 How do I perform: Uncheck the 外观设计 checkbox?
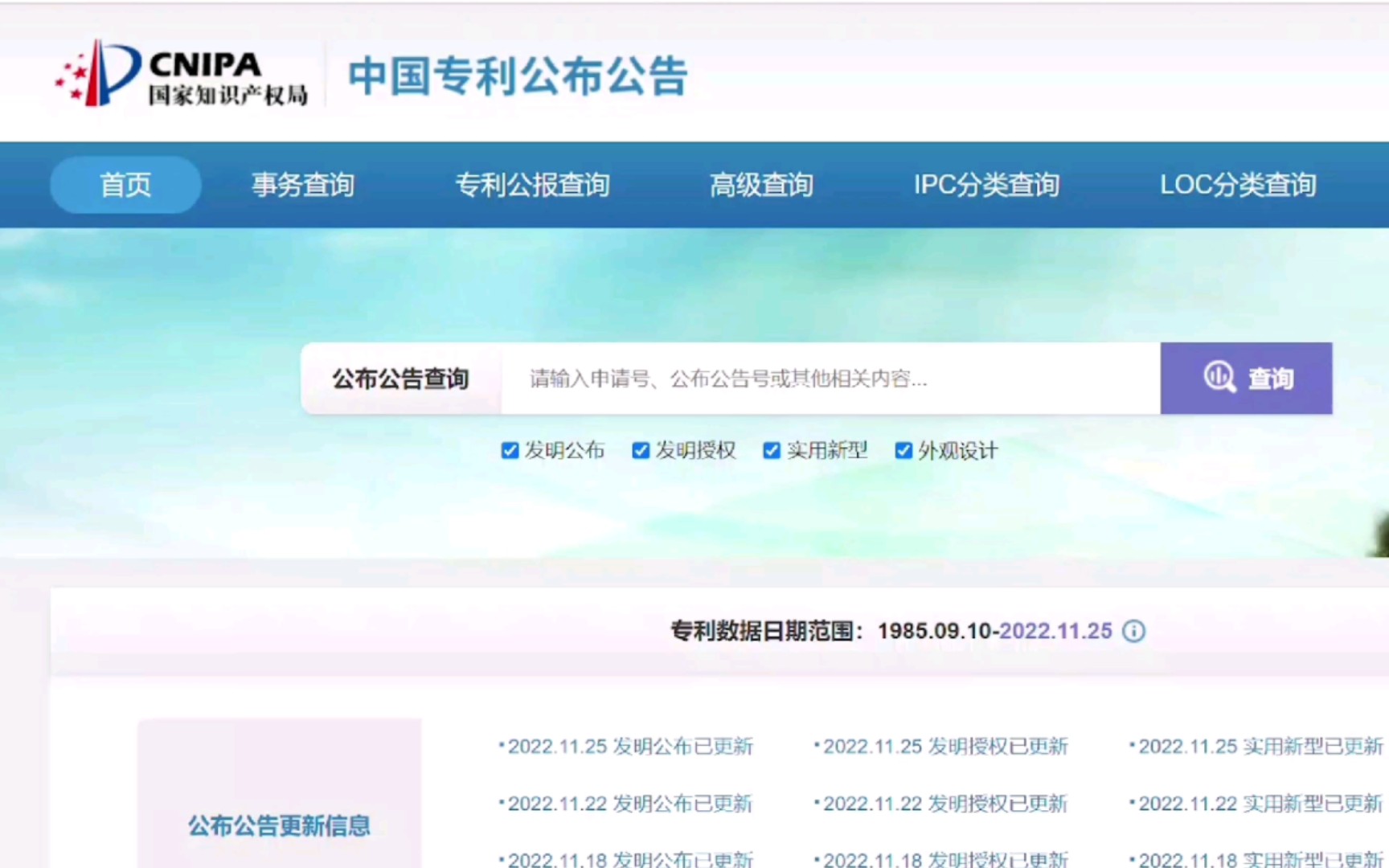click(x=903, y=450)
